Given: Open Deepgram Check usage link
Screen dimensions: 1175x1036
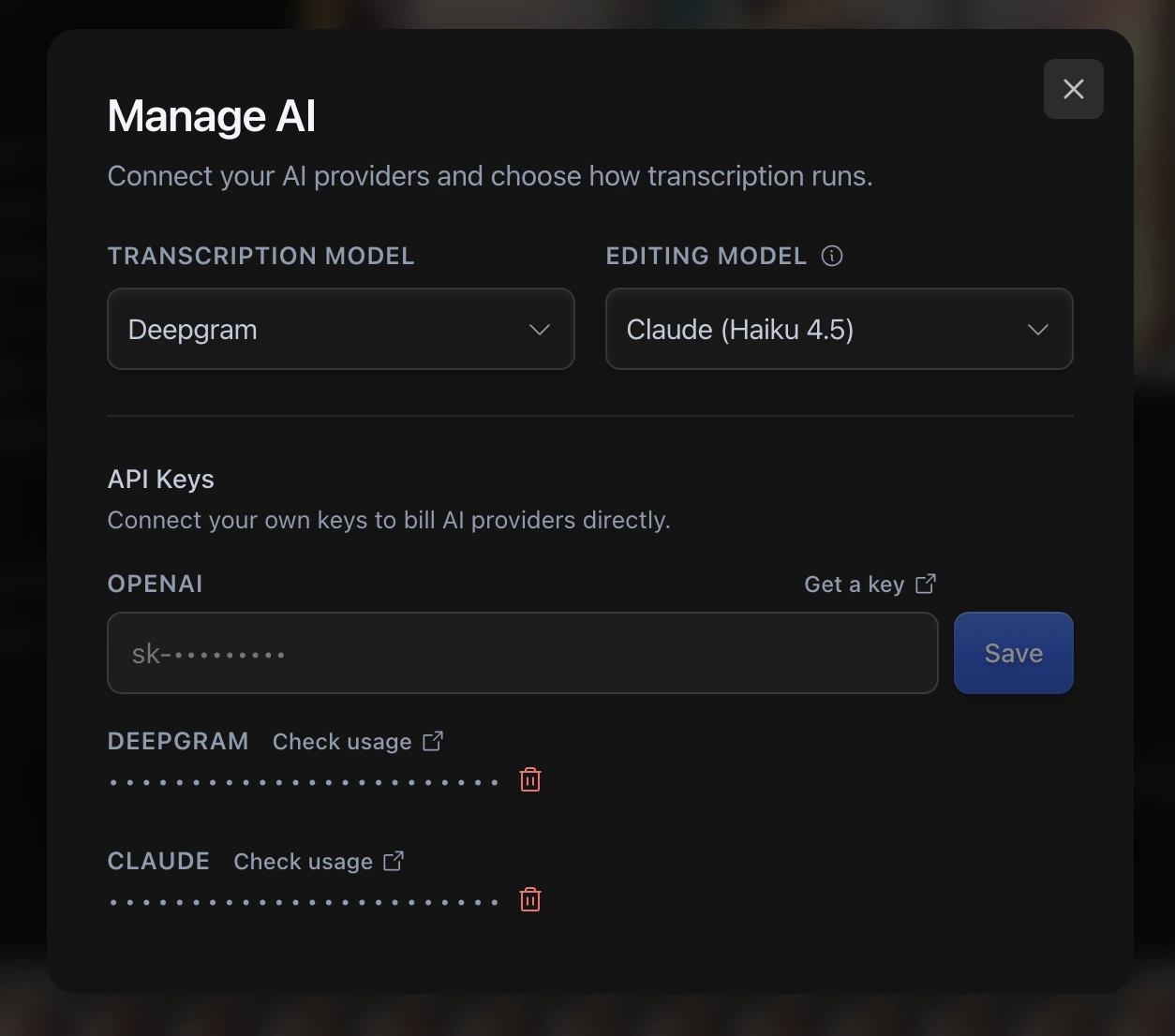Looking at the screenshot, I should pyautogui.click(x=358, y=741).
